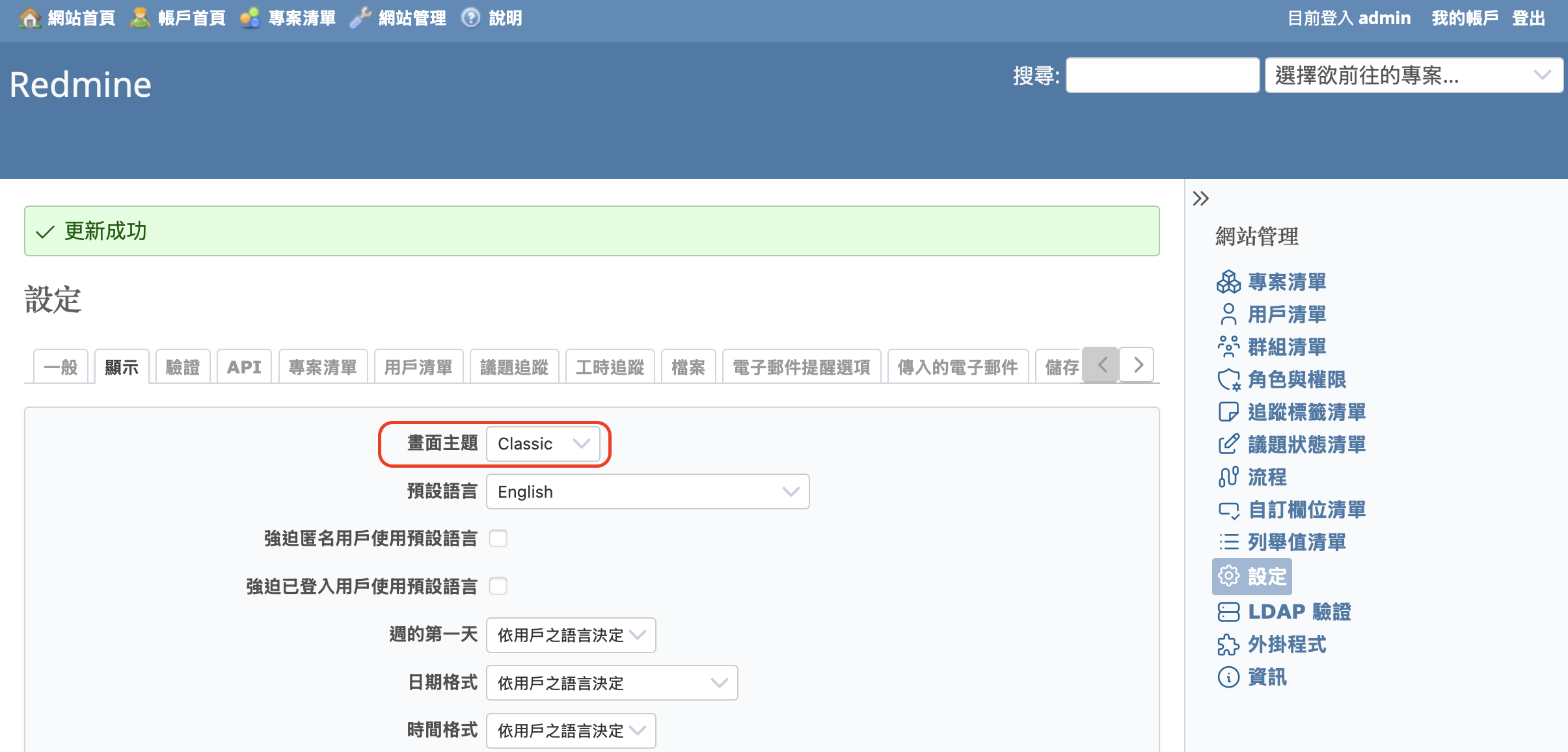
Task: Open 資訊 text link in sidebar
Action: coord(1267,677)
